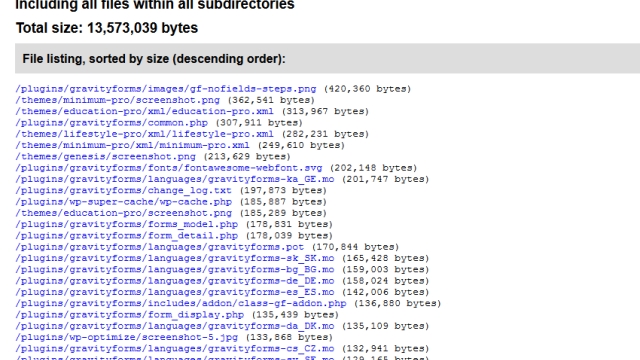The height and width of the screenshot is (360, 640).
Task: Click the 202,148 bytes size value
Action: [373, 168]
